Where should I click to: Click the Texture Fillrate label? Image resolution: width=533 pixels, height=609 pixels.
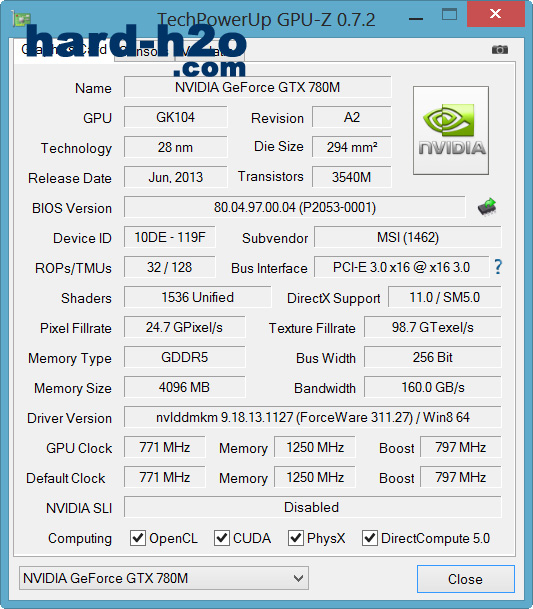(312, 328)
